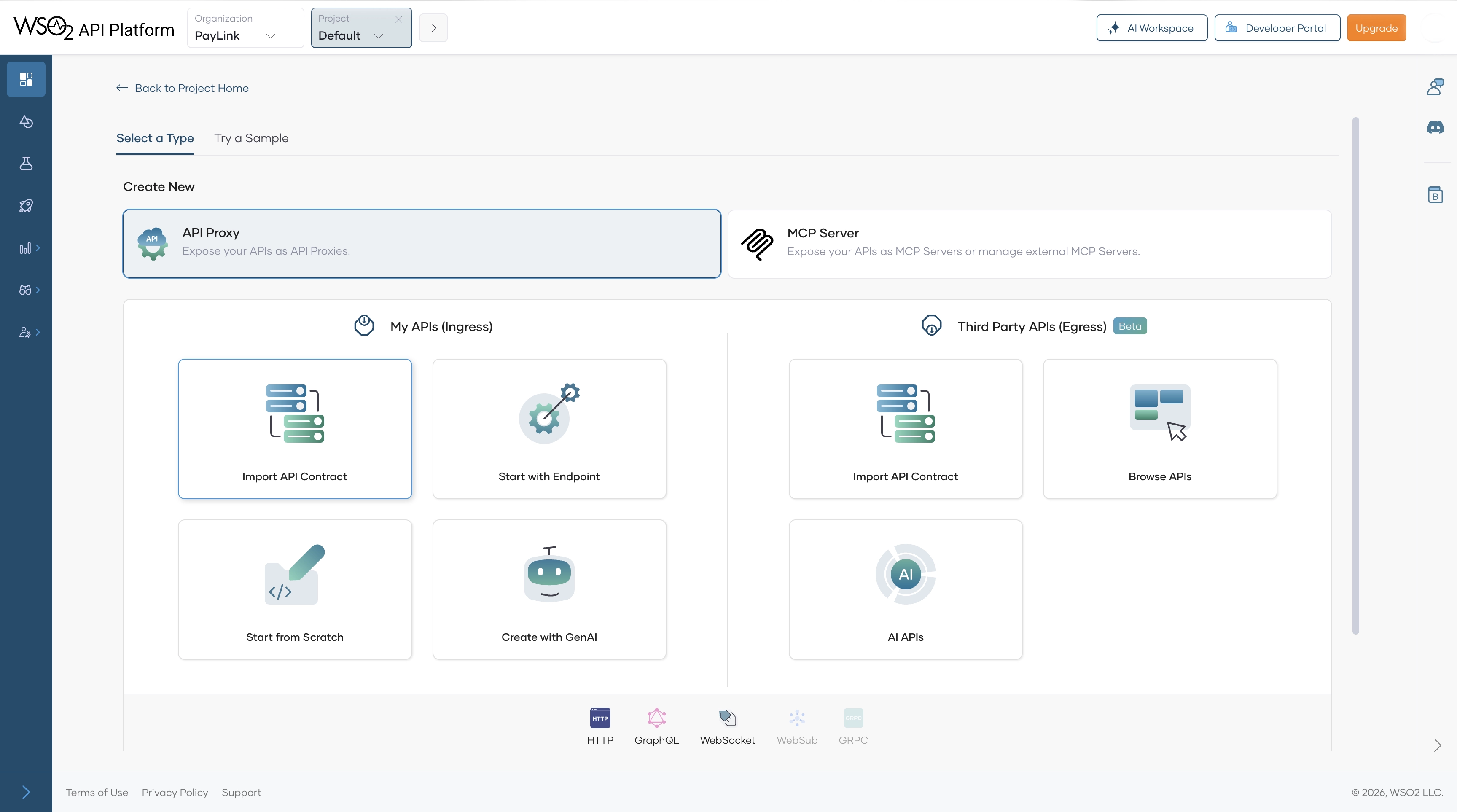Open the flask testing sidebar icon

[x=26, y=164]
